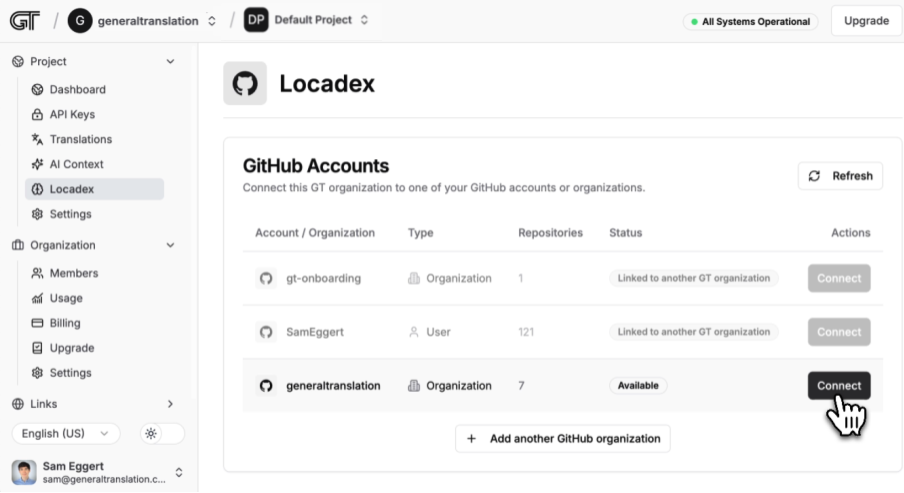This screenshot has height=493, width=904.
Task: Expand the Links sidebar section
Action: click(x=170, y=404)
